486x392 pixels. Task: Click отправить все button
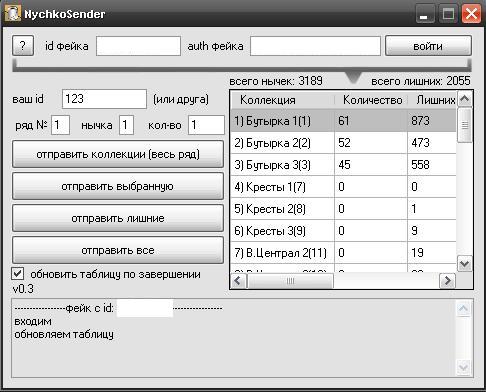click(x=118, y=250)
